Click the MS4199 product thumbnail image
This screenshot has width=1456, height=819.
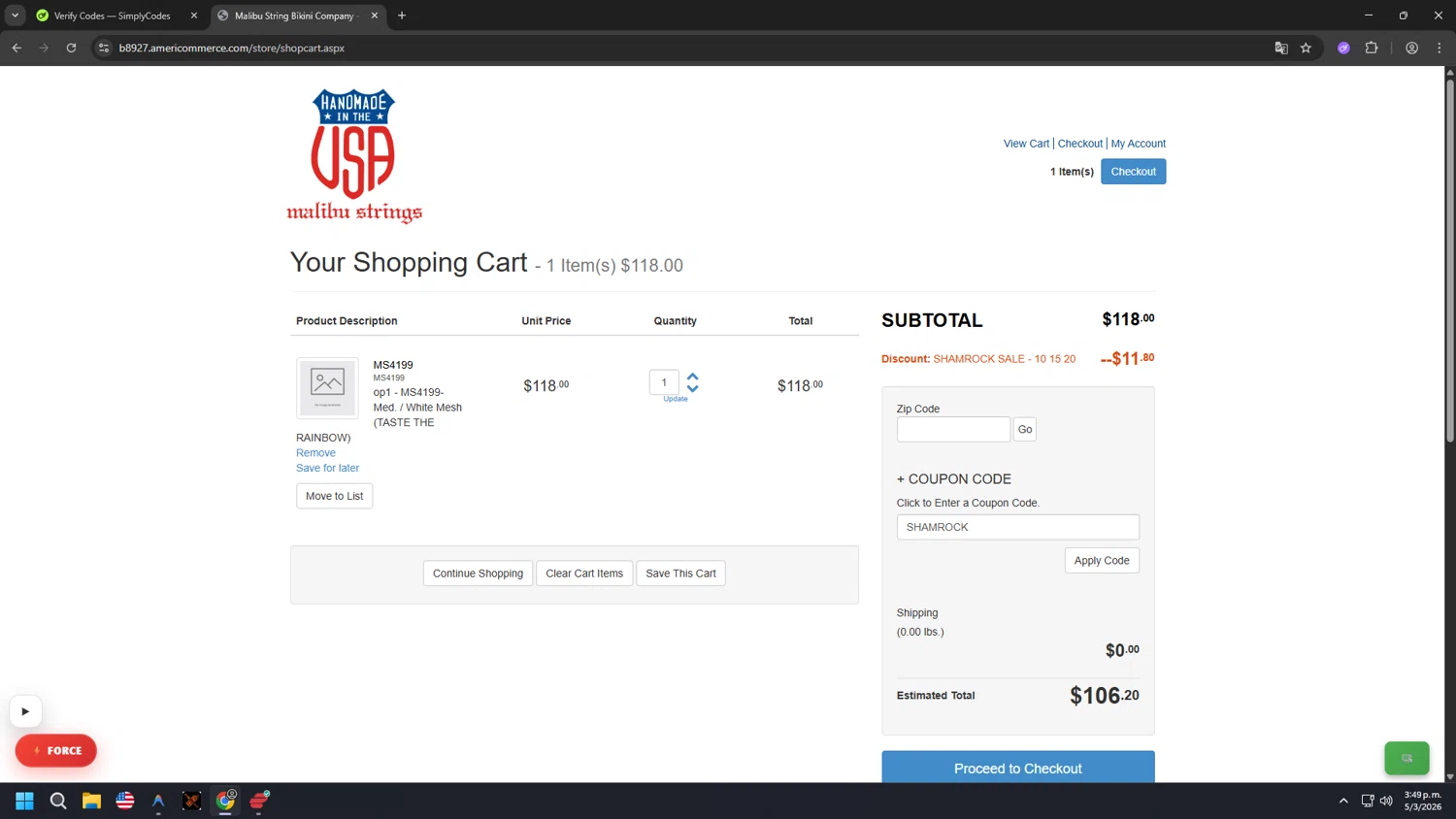327,387
